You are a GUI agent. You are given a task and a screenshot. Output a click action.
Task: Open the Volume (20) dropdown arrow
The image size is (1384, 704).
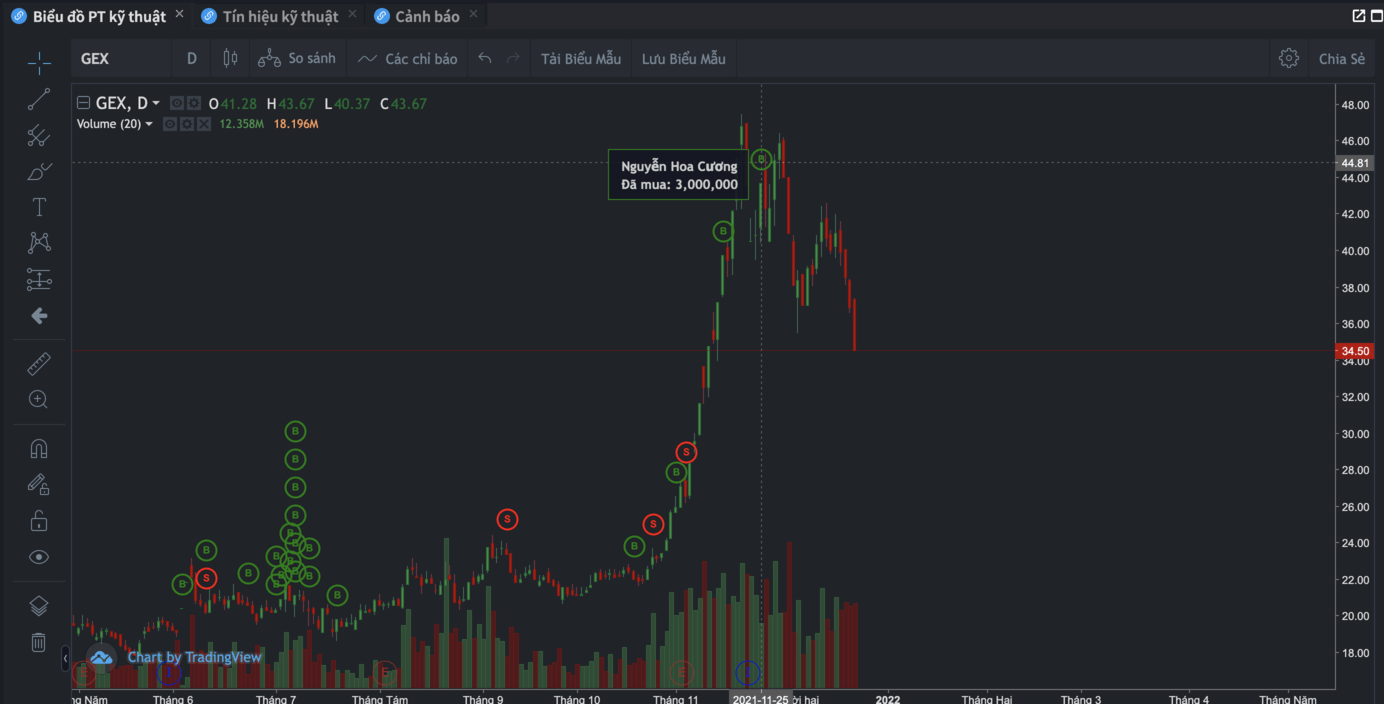pos(149,124)
